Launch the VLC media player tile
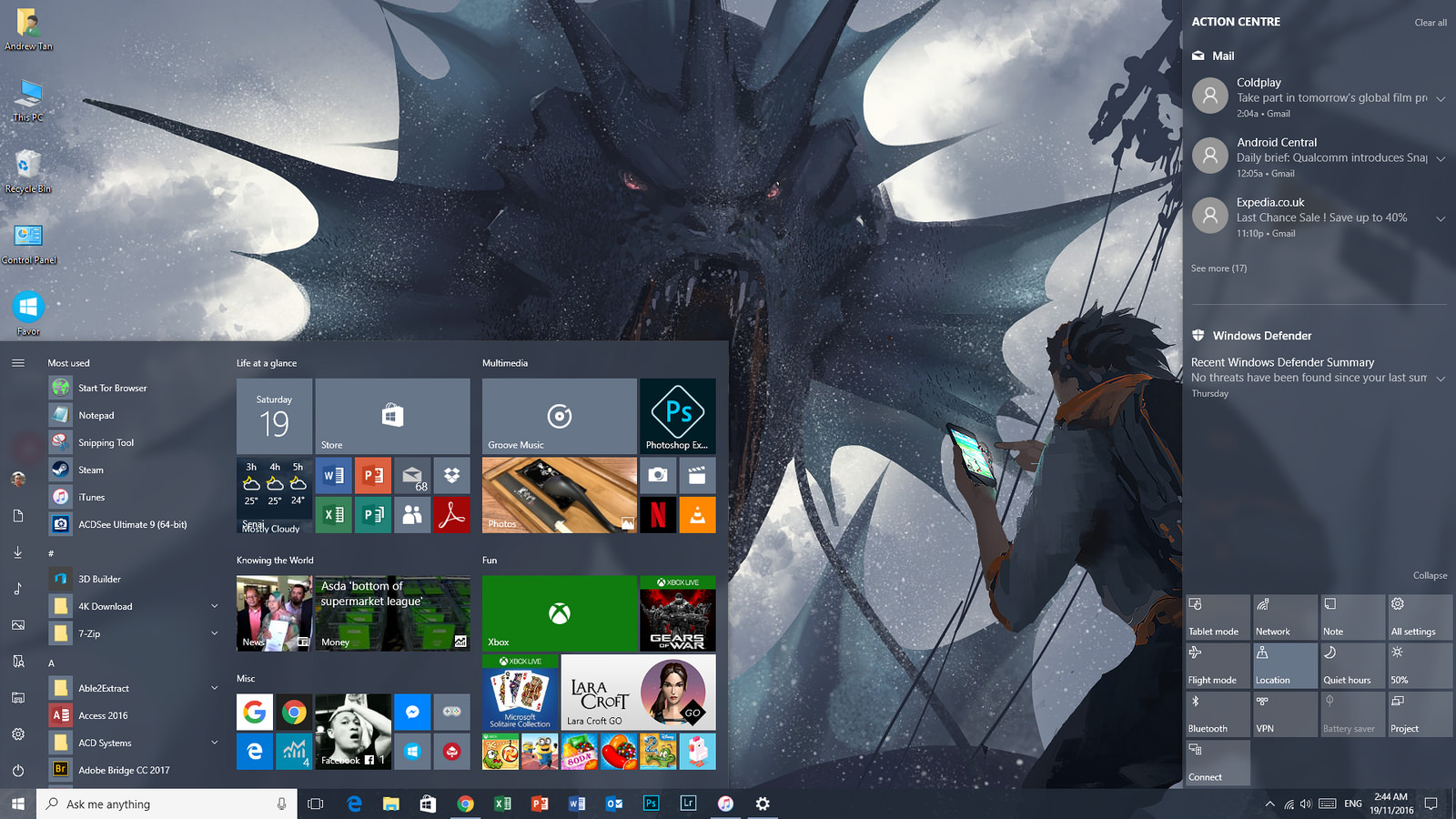The height and width of the screenshot is (819, 1456). (698, 515)
